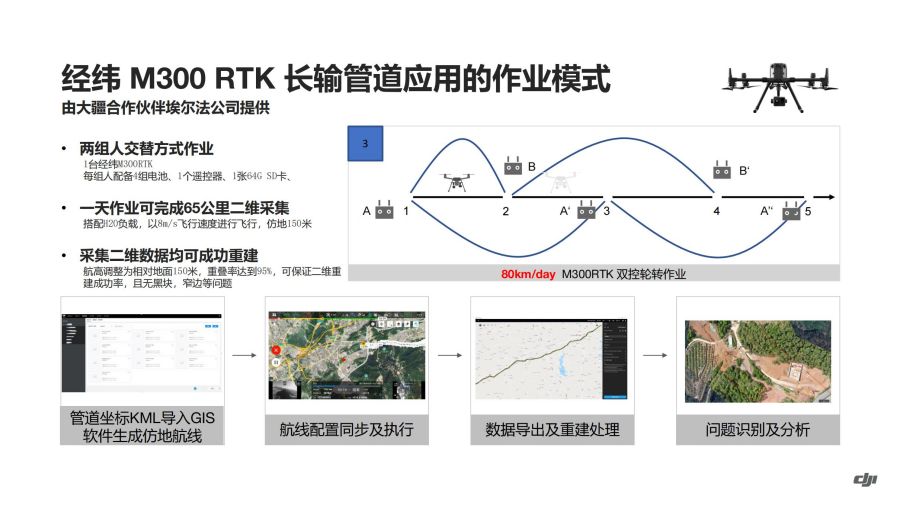Click caption '管道坐标KML导入GIS软件生成仿地航线'
The width and height of the screenshot is (900, 506).
pos(142,427)
